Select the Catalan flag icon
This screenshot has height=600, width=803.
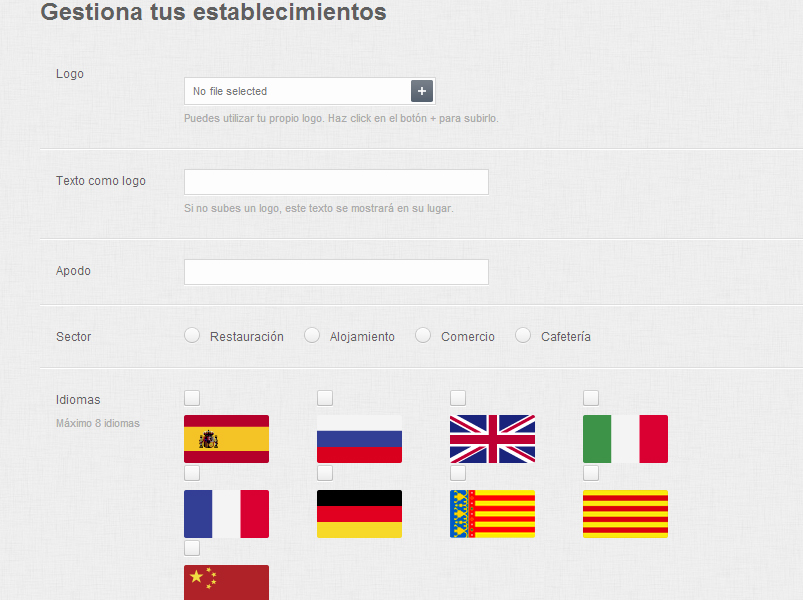point(625,513)
